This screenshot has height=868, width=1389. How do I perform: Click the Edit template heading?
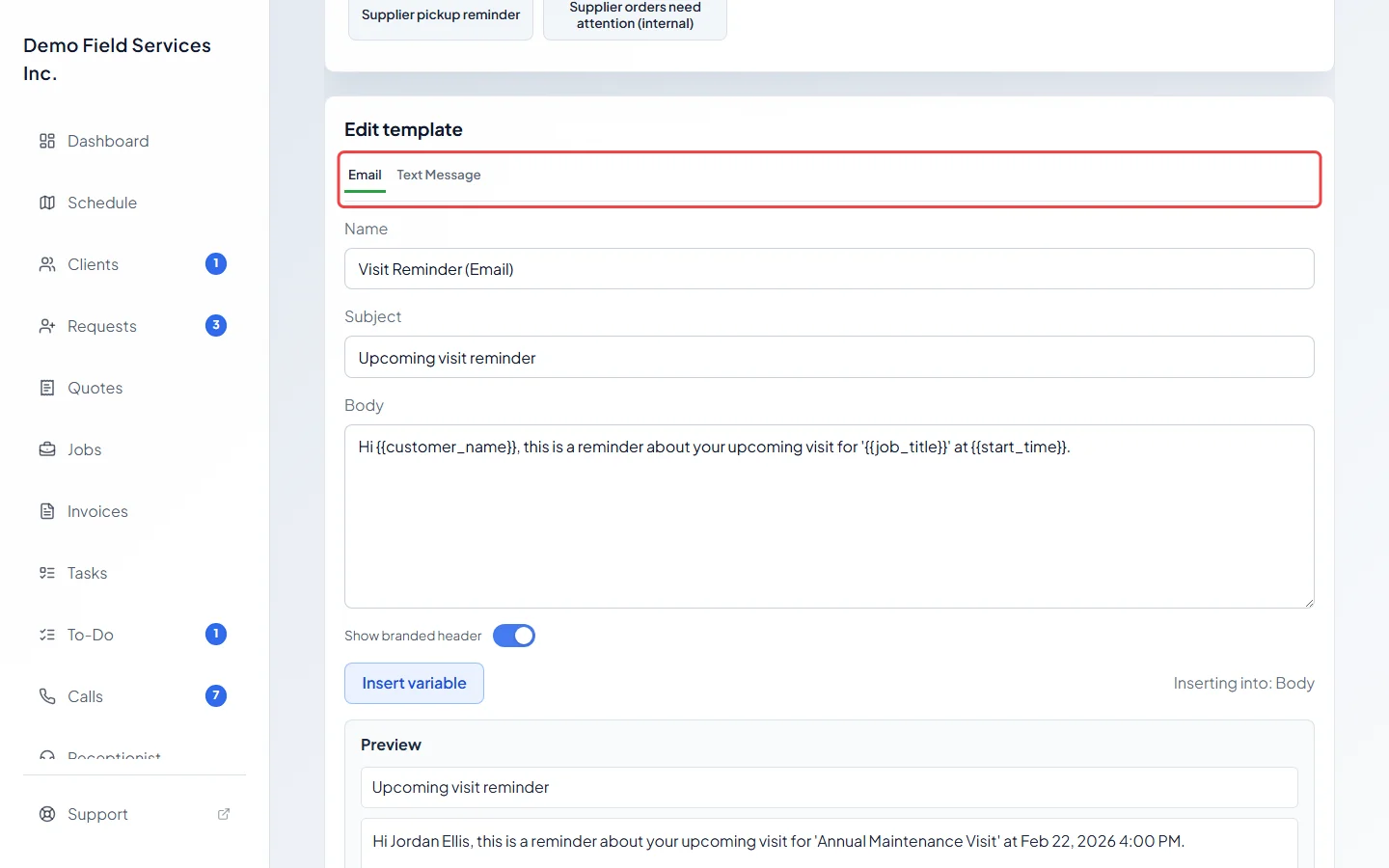click(x=403, y=129)
